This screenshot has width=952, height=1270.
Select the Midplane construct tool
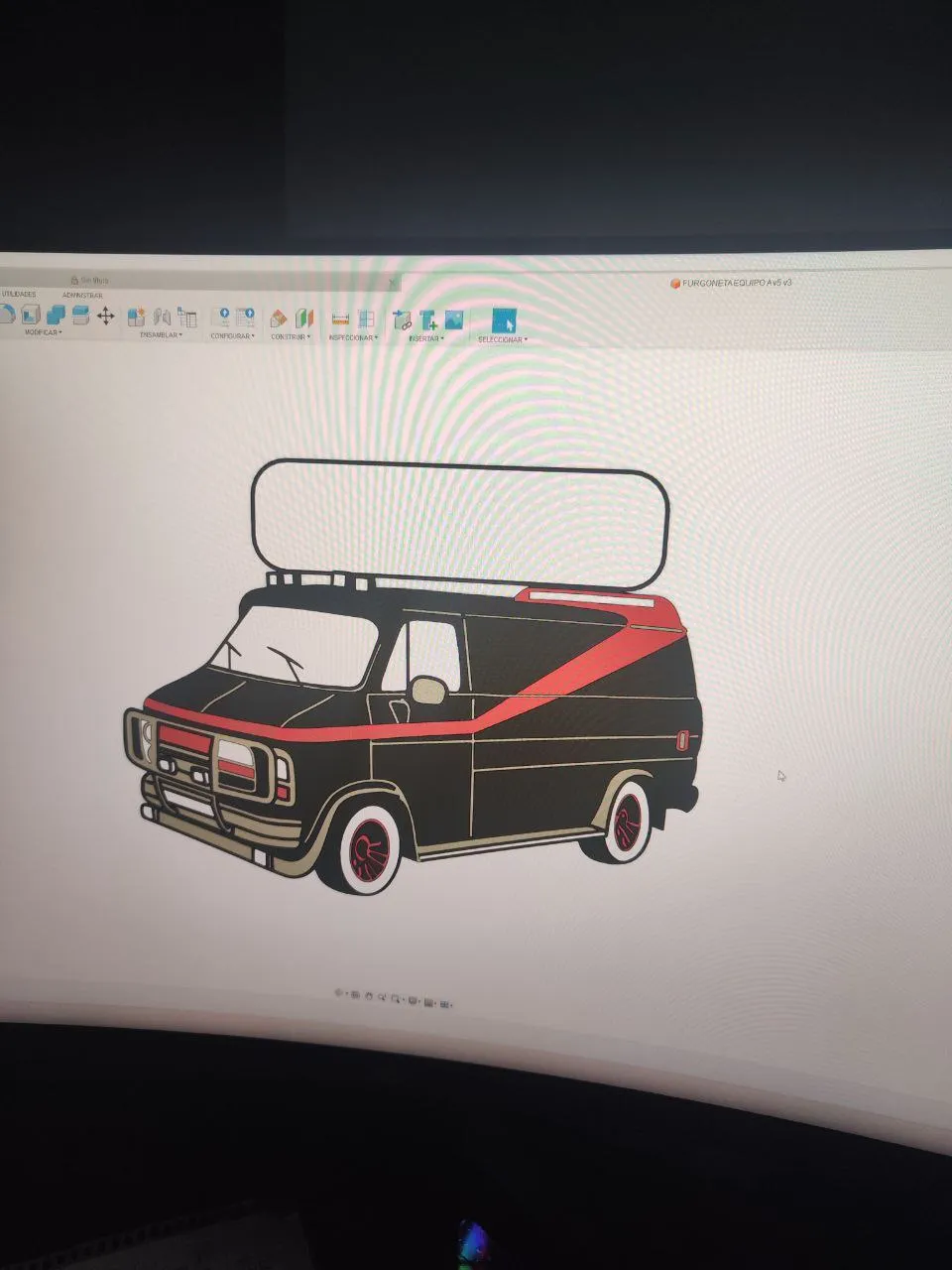point(303,318)
